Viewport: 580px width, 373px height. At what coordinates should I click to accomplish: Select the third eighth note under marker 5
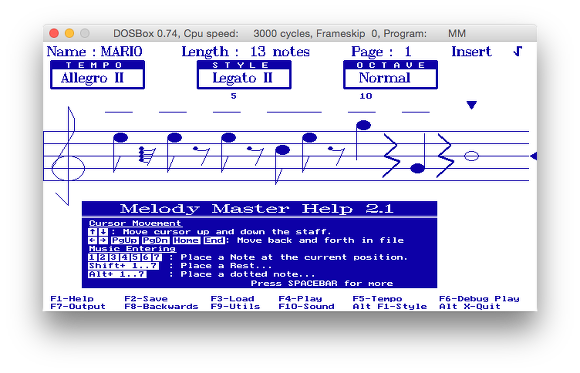(228, 152)
